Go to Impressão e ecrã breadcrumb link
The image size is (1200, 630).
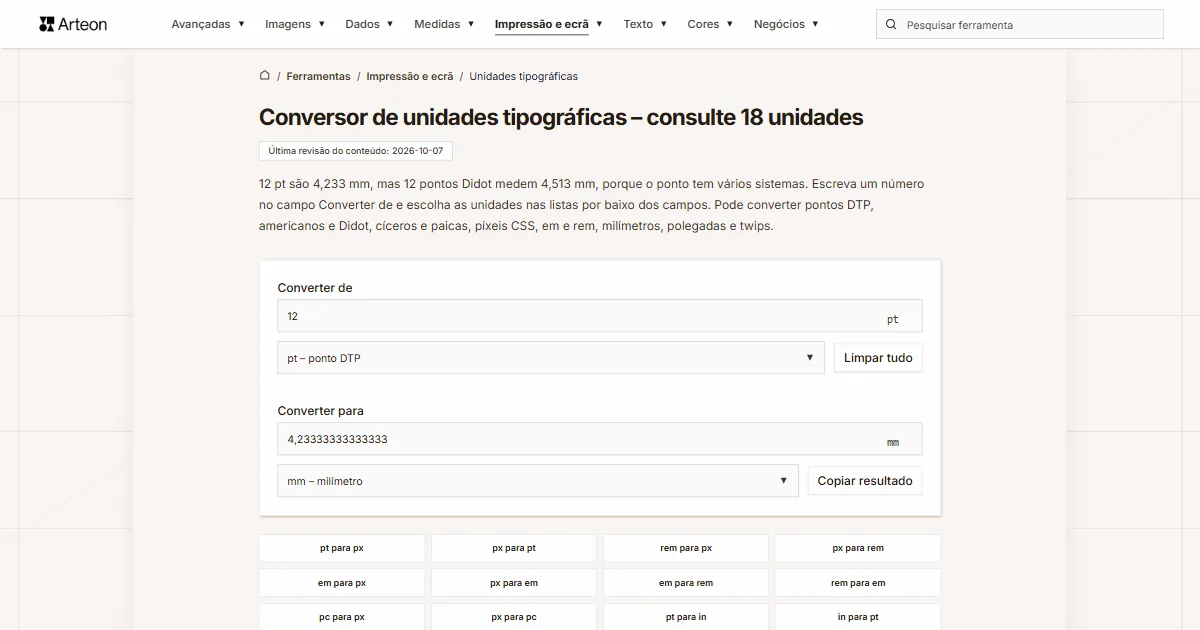(410, 76)
